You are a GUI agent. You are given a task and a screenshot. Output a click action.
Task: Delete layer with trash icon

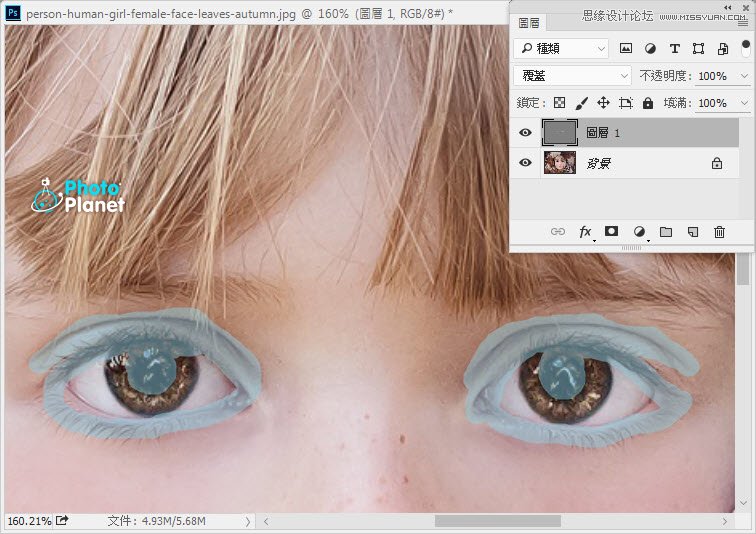(x=719, y=232)
